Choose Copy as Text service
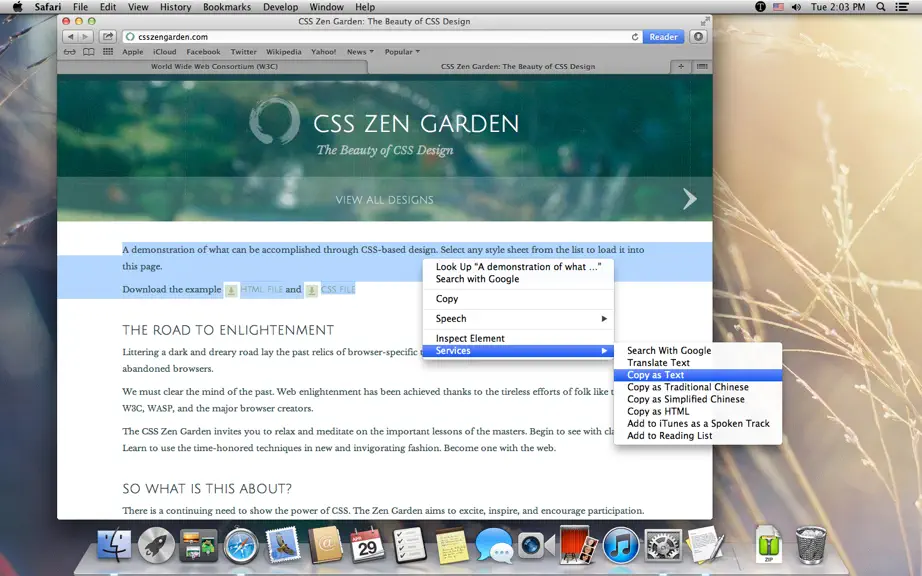 click(x=698, y=375)
